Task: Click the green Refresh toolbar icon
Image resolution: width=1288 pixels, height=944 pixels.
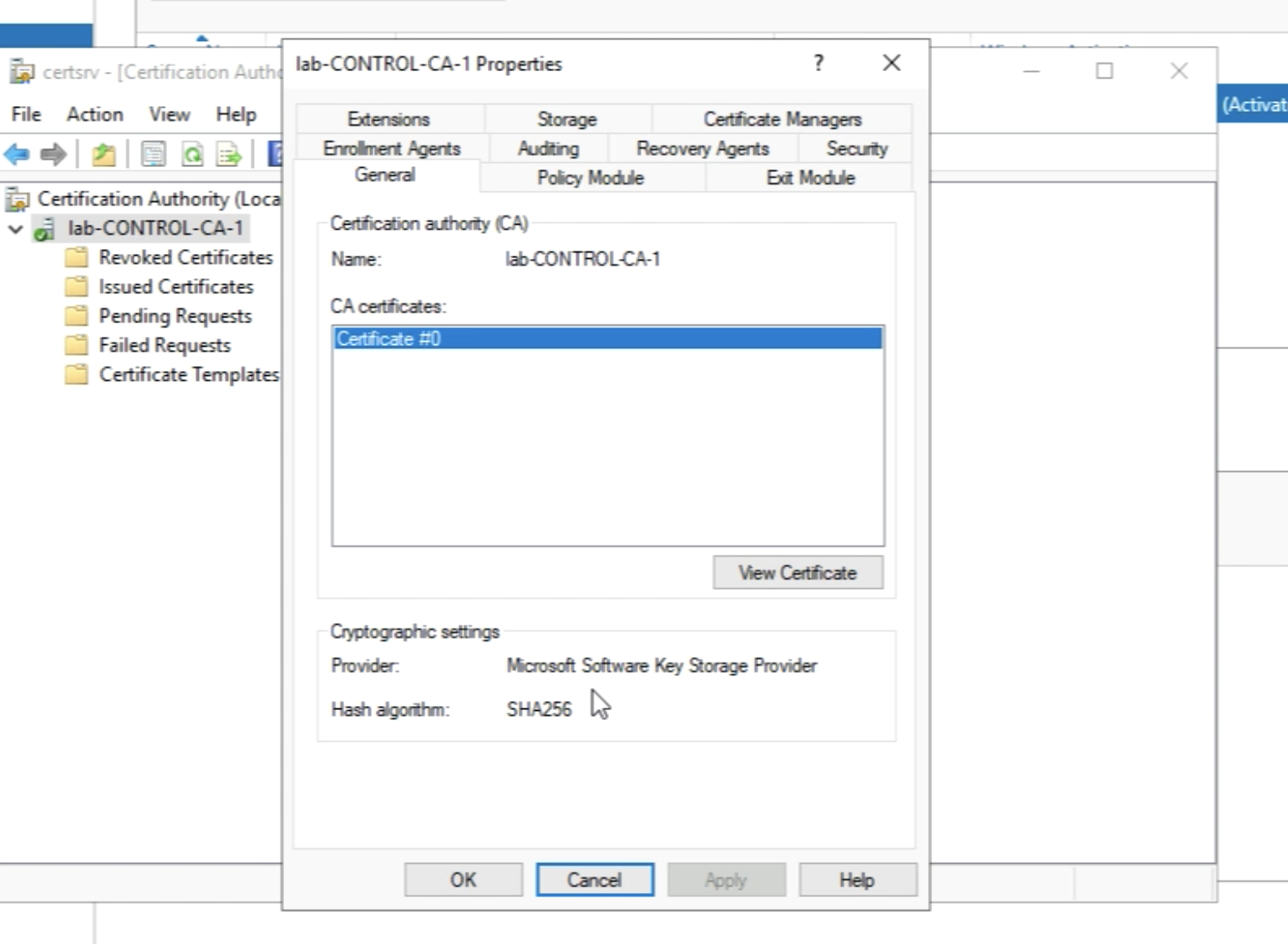Action: (x=192, y=155)
